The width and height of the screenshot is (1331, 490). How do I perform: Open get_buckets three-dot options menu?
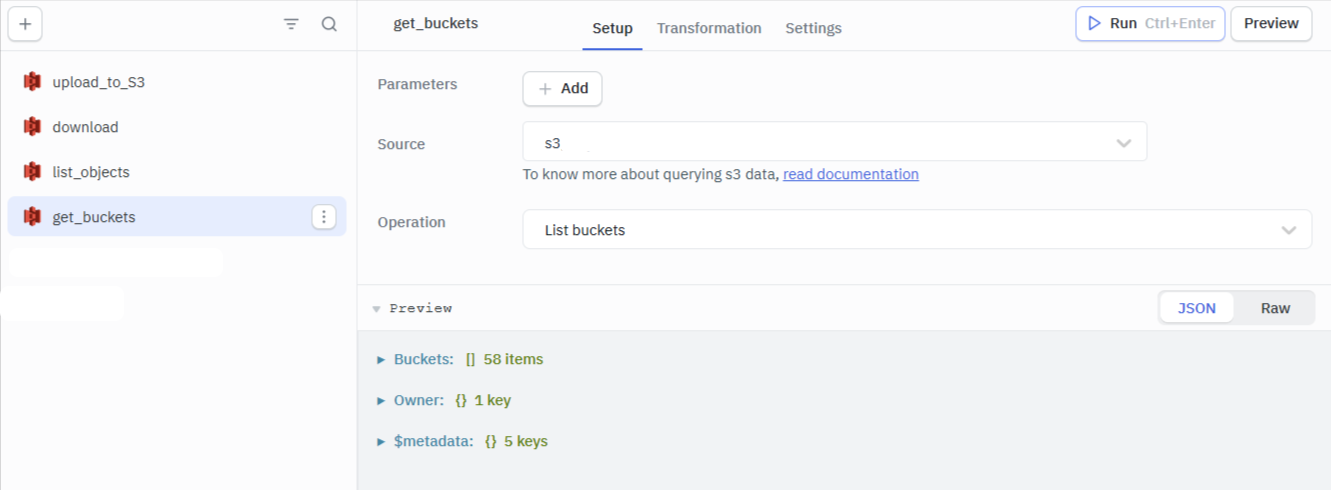[323, 217]
